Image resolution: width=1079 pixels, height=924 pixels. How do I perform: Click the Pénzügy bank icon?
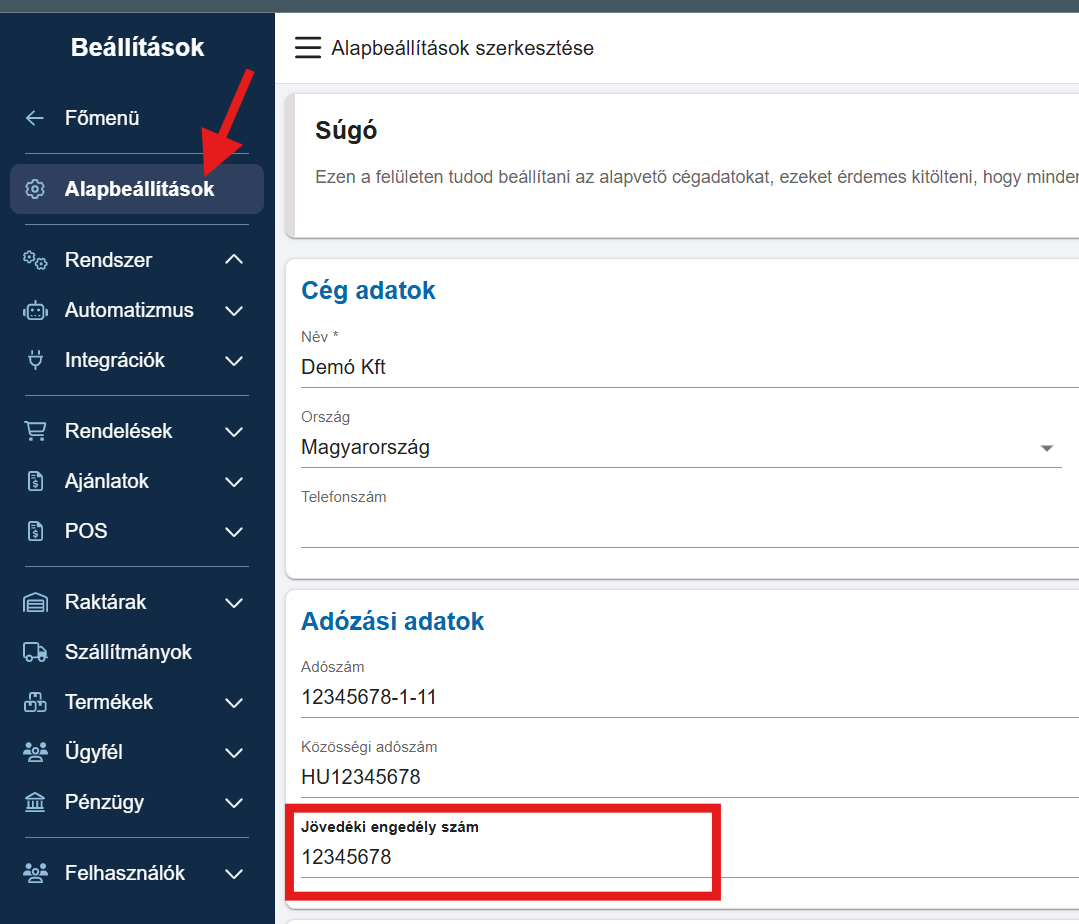click(x=35, y=802)
